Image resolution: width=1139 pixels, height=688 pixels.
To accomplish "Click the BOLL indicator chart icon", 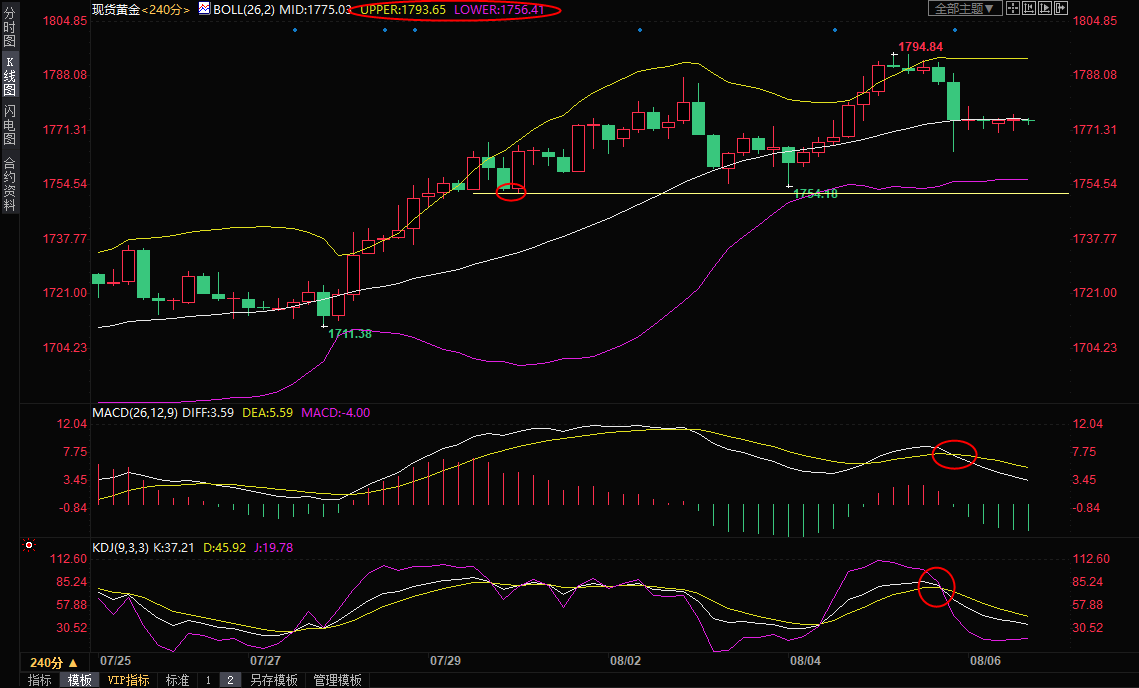I will (x=204, y=9).
